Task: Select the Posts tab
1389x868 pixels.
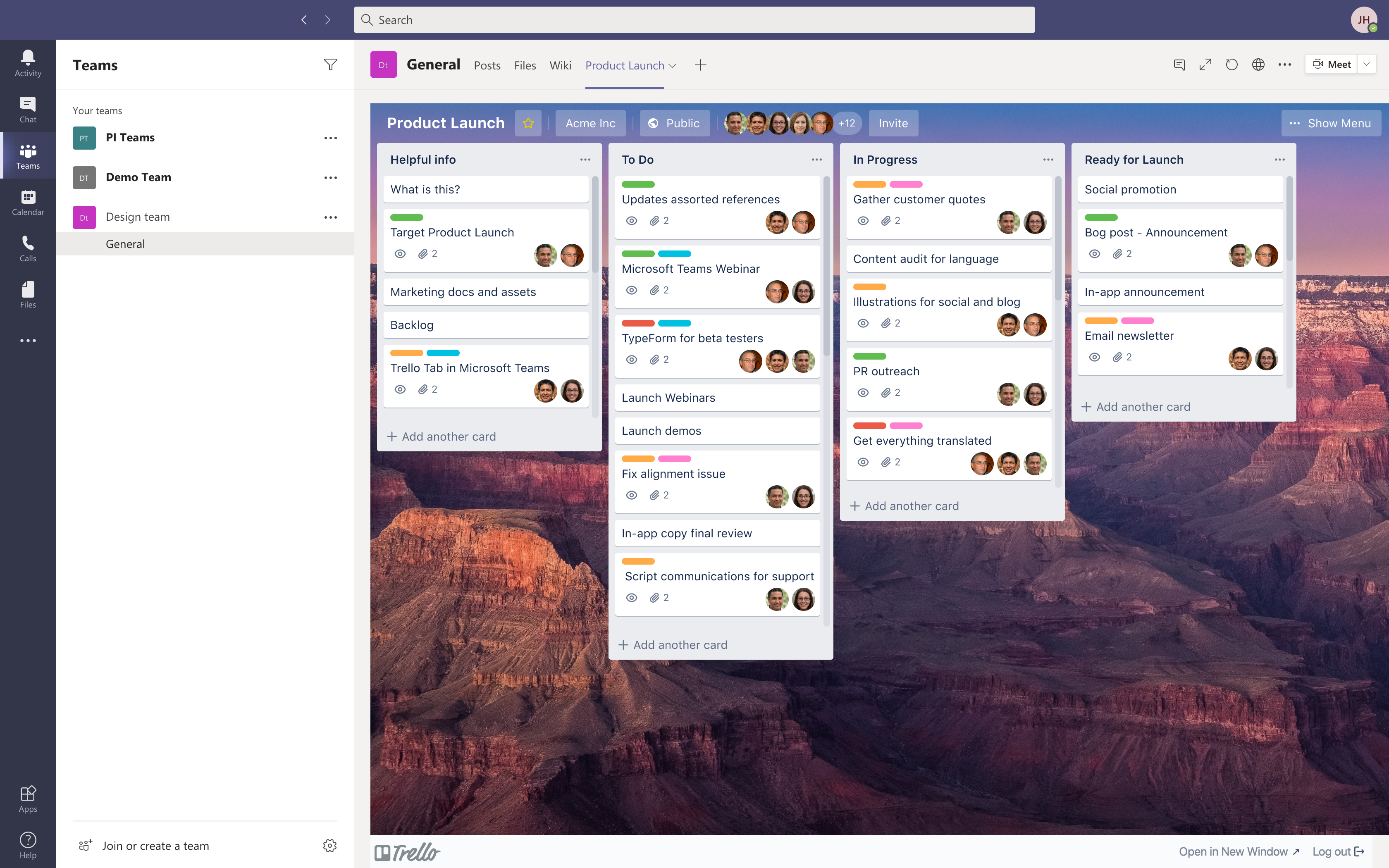Action: (x=487, y=65)
